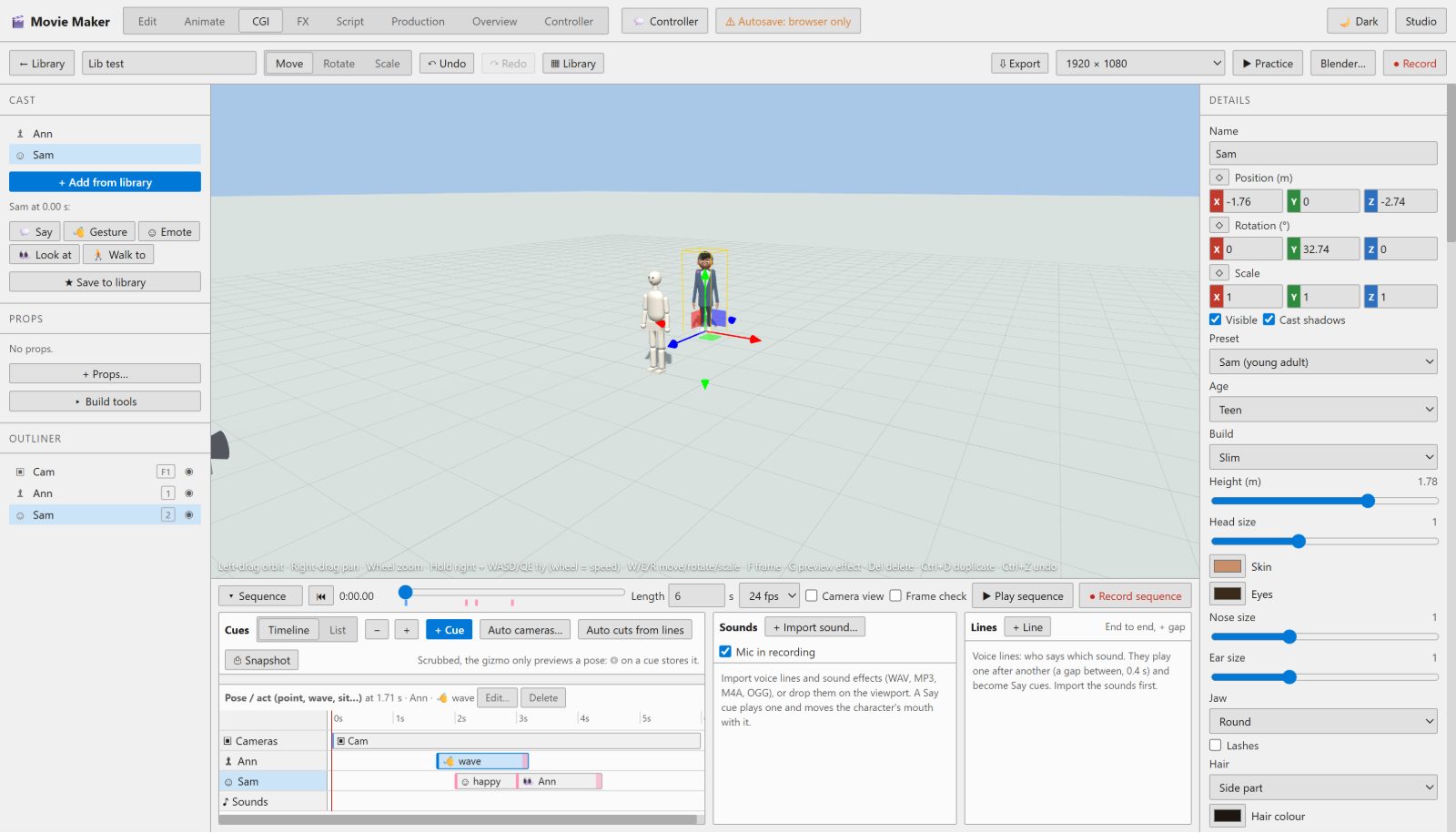
Task: Enable the Camera view checkbox
Action: coord(812,596)
